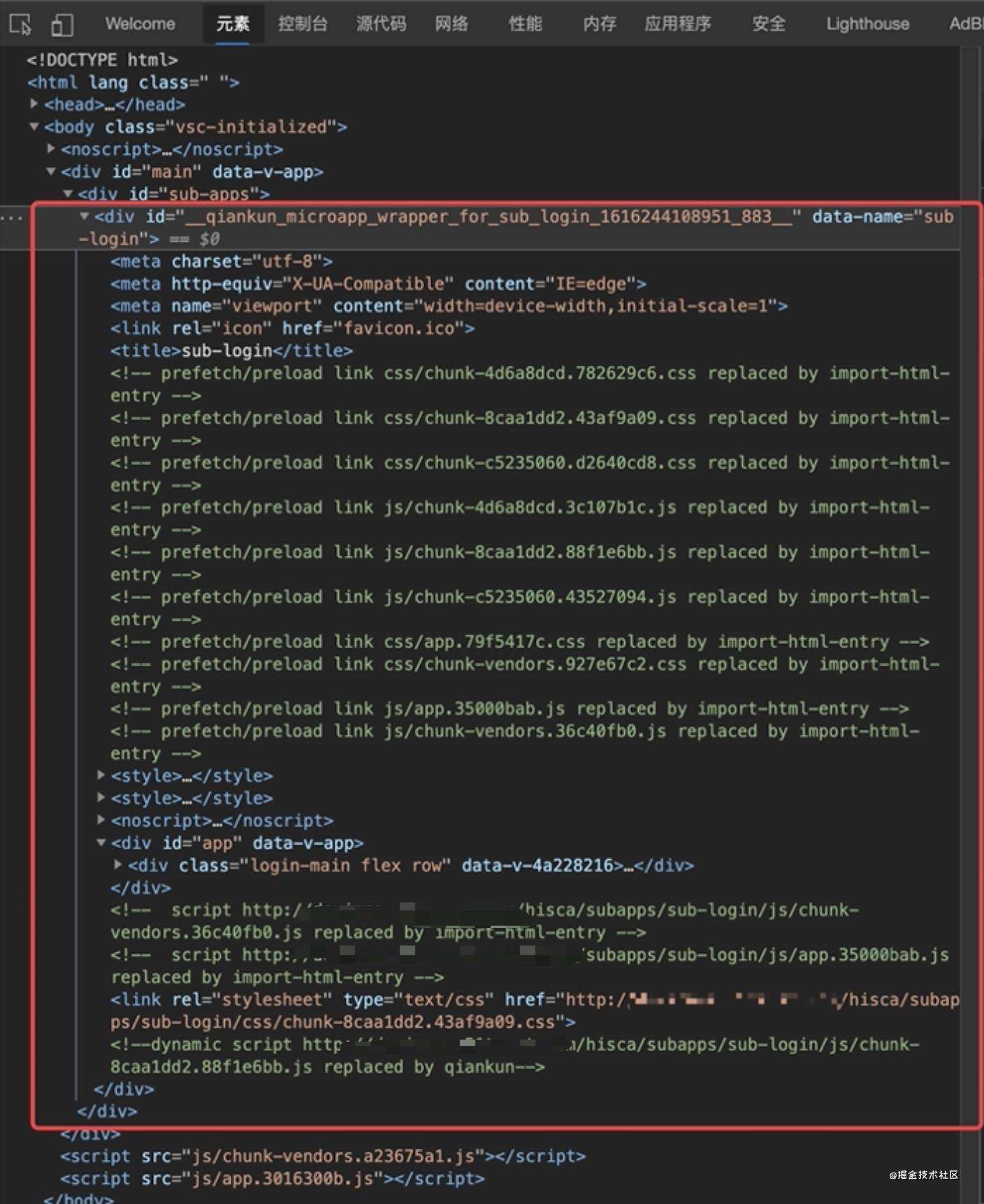Open the 安全 tab
984x1204 pixels.
pos(769,24)
